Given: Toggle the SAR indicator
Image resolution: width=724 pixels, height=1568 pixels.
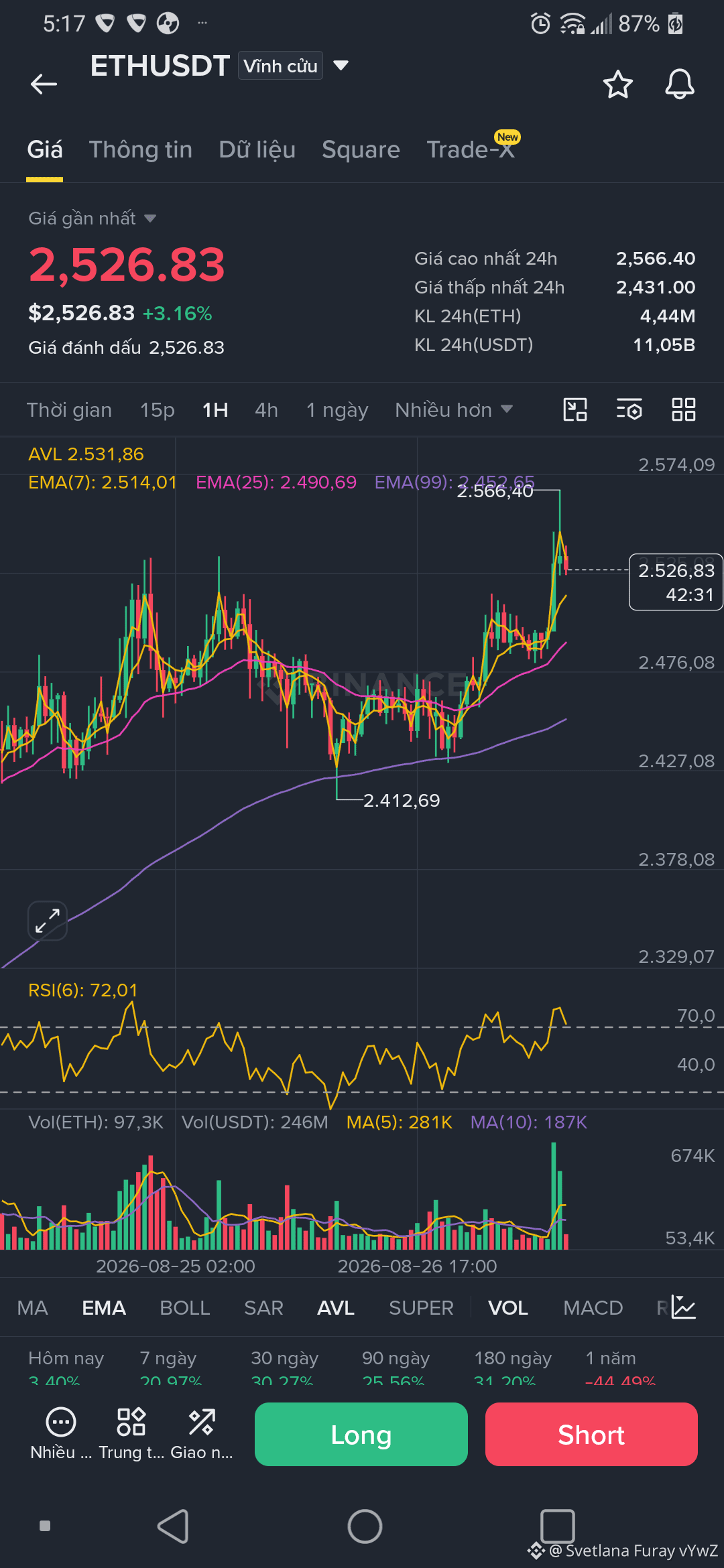Looking at the screenshot, I should [x=263, y=1307].
